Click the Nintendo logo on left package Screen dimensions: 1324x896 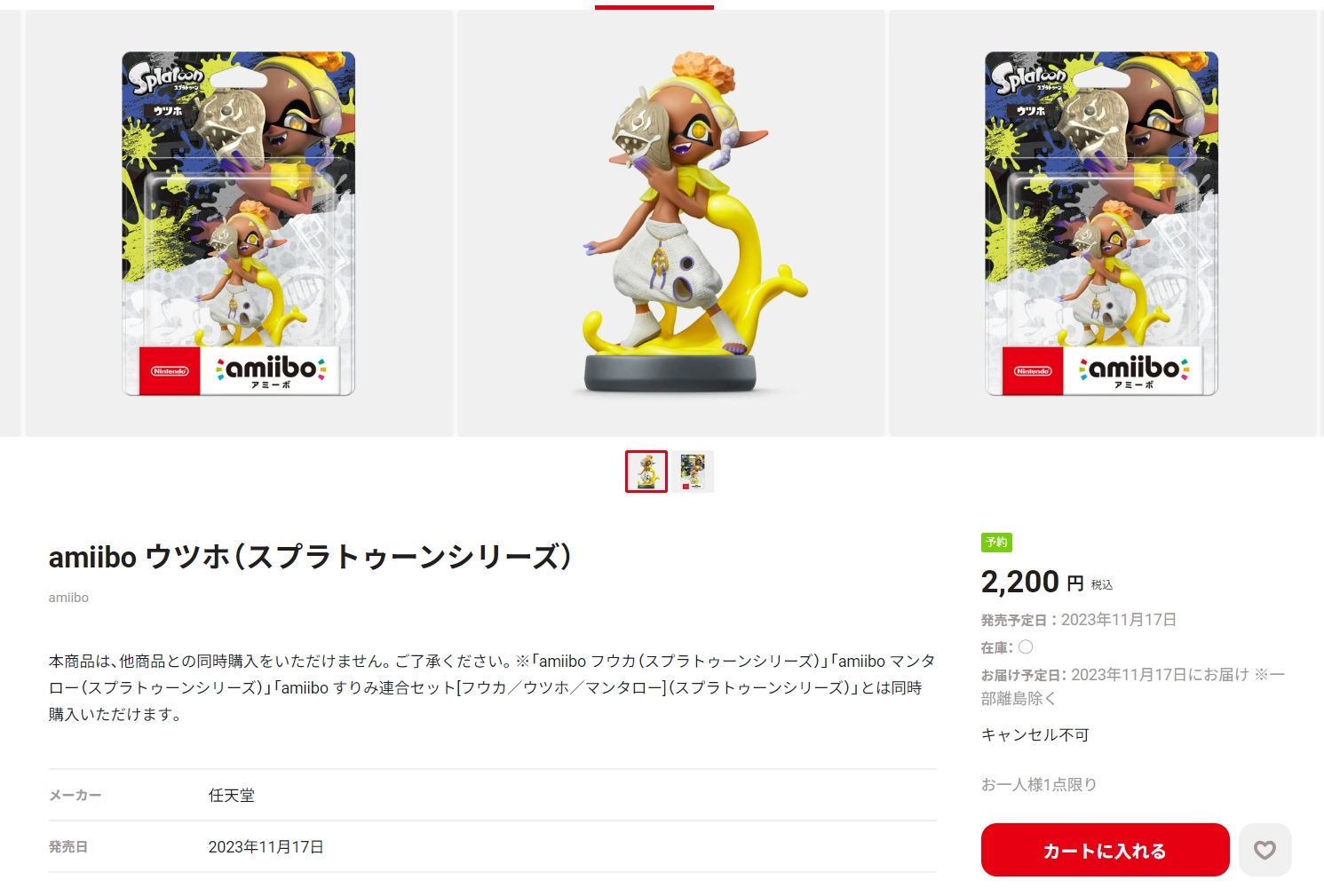(x=170, y=371)
